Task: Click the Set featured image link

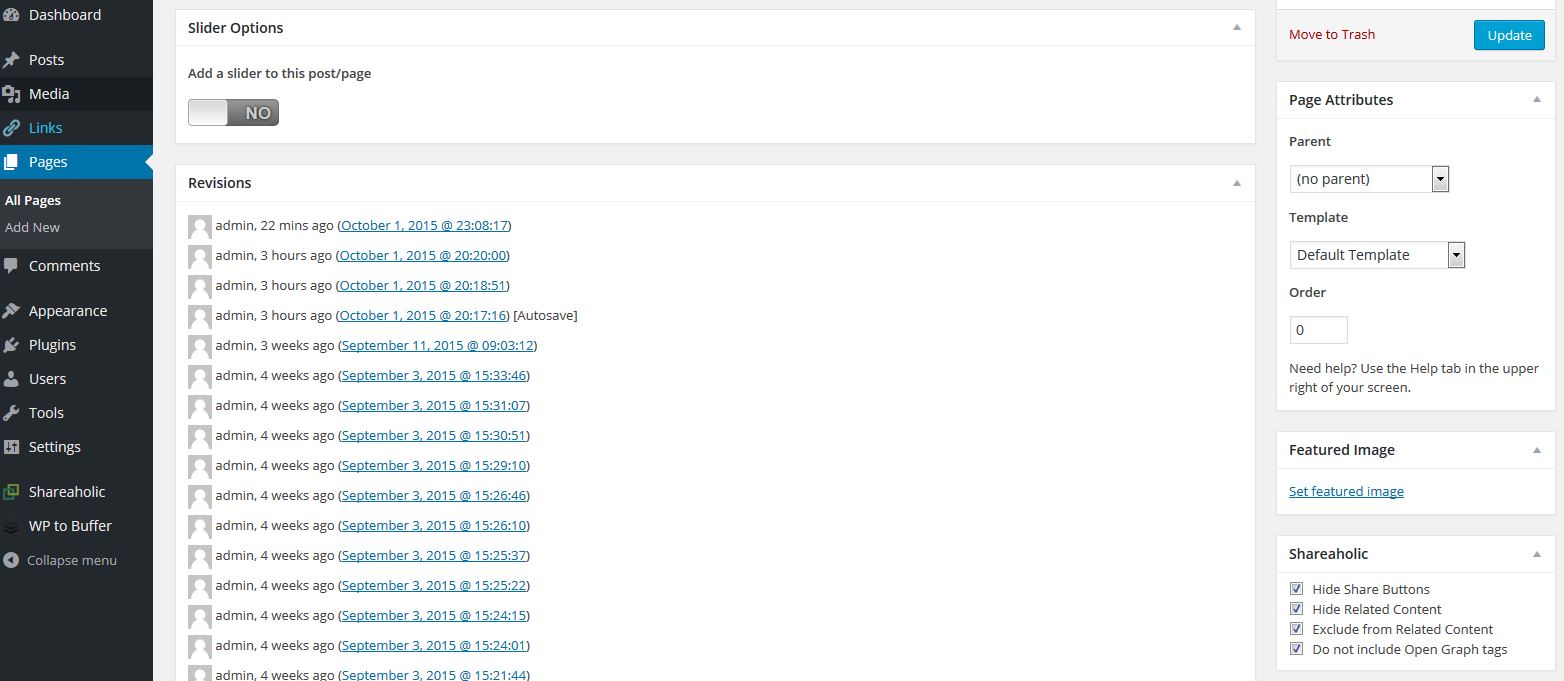Action: pyautogui.click(x=1346, y=491)
